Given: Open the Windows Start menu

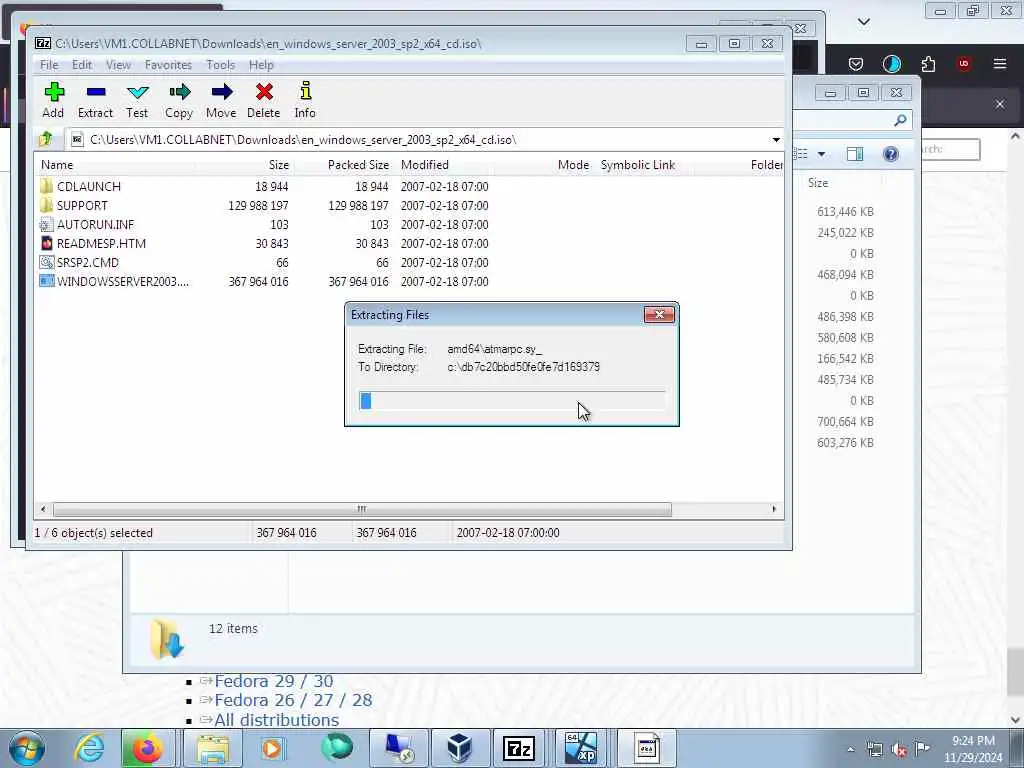Looking at the screenshot, I should pyautogui.click(x=27, y=748).
